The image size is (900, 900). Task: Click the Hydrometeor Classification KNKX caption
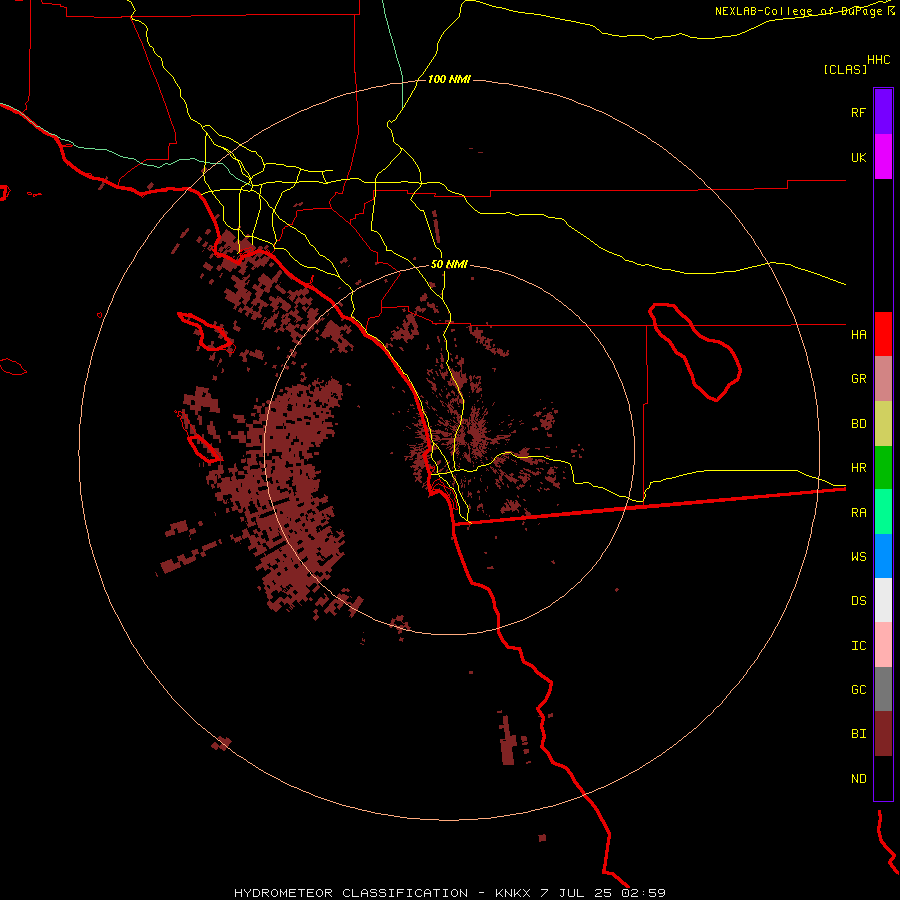coord(450,893)
